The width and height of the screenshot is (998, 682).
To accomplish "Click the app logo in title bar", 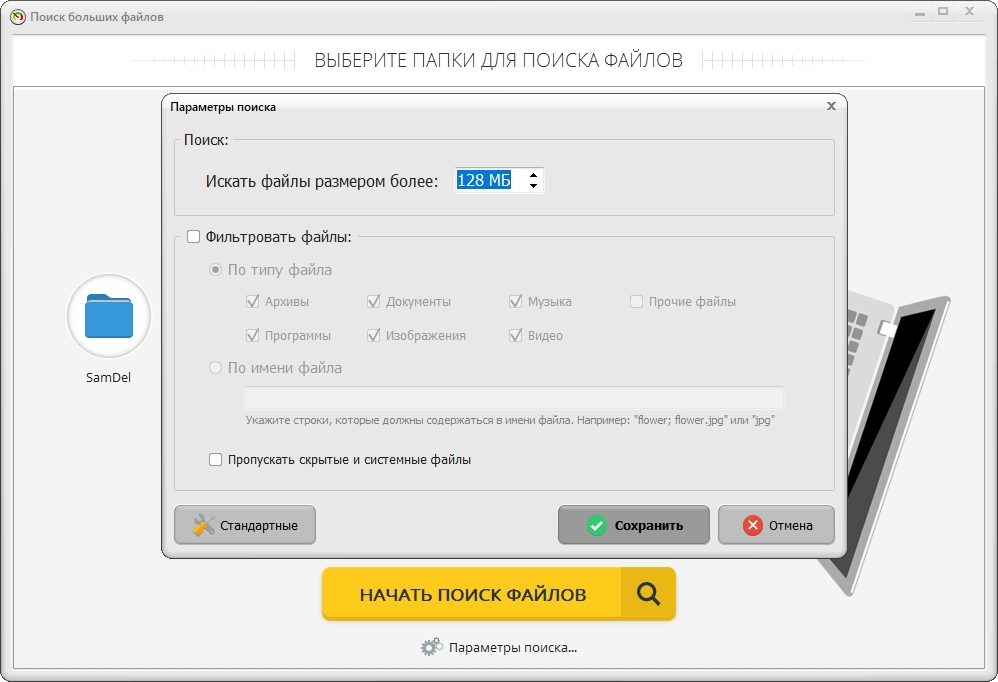I will point(17,17).
